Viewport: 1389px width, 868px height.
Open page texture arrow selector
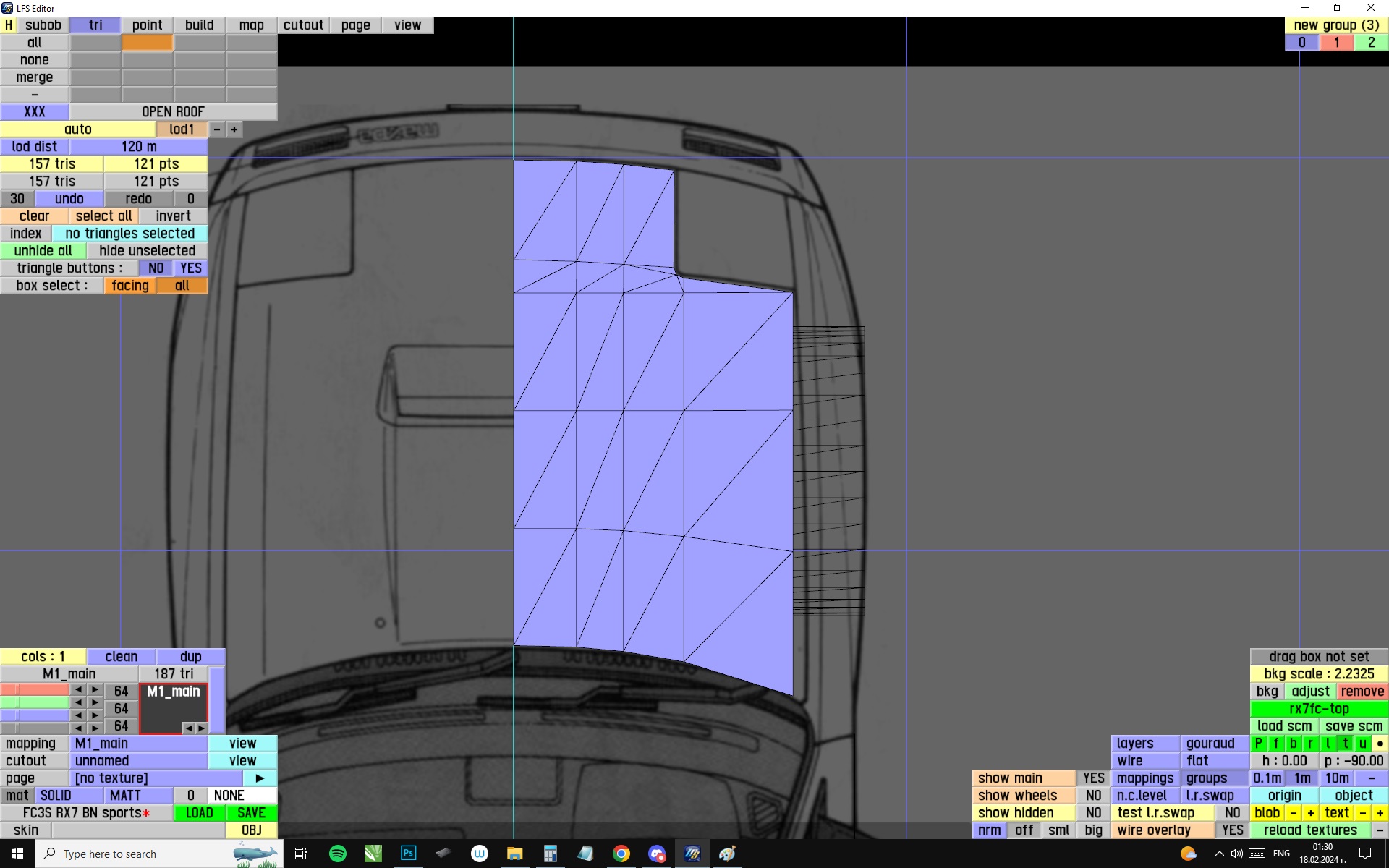click(x=260, y=778)
